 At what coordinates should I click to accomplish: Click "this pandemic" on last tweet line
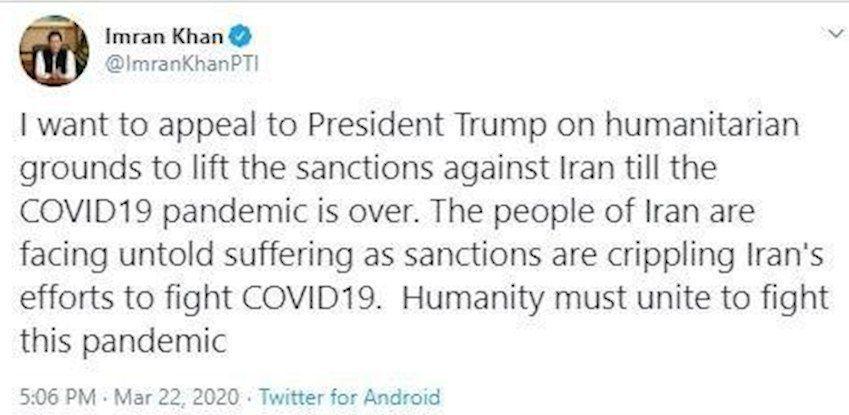(123, 341)
